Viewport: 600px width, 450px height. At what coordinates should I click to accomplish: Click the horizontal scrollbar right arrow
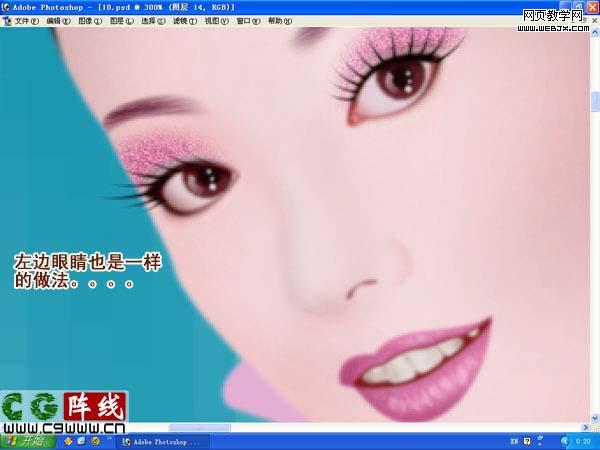point(586,427)
